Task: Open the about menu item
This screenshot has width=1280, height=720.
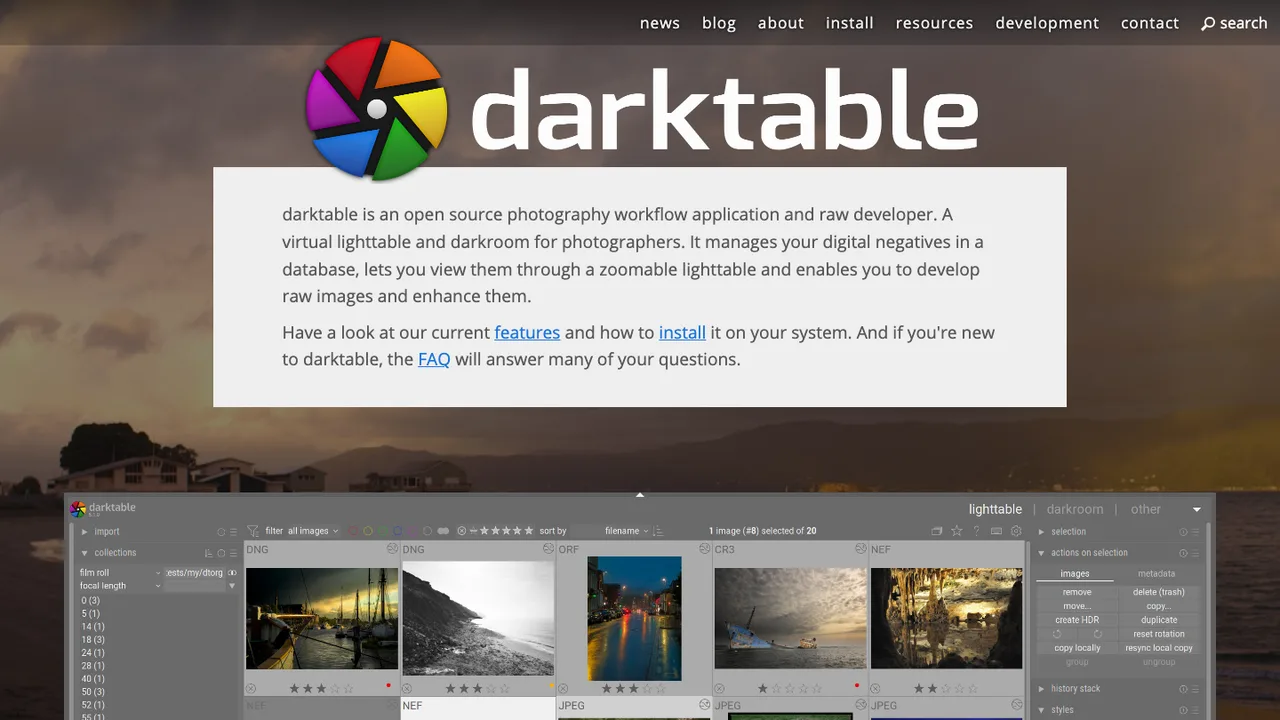Action: click(781, 23)
